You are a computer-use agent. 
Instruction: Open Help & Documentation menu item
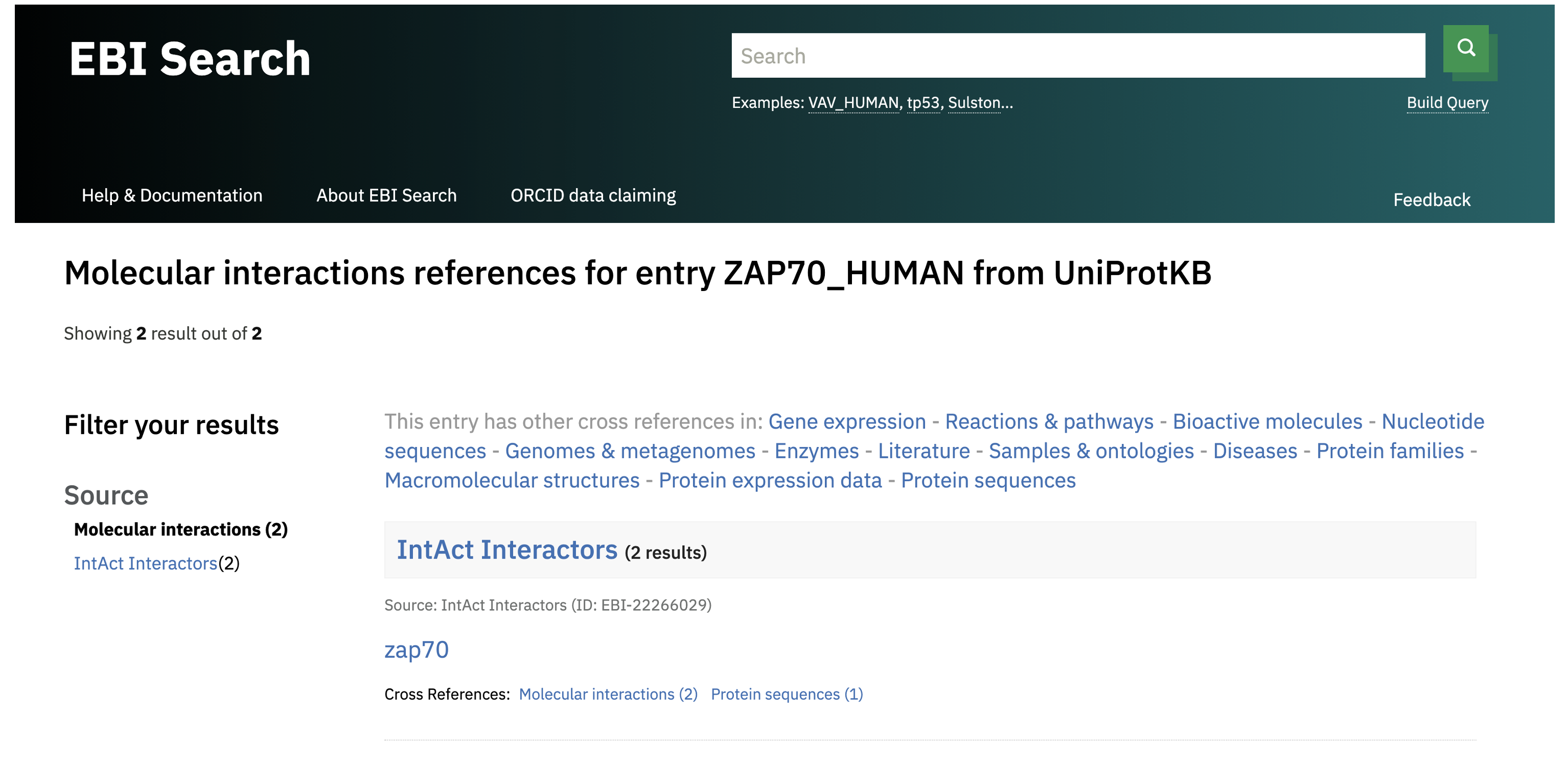pyautogui.click(x=172, y=195)
